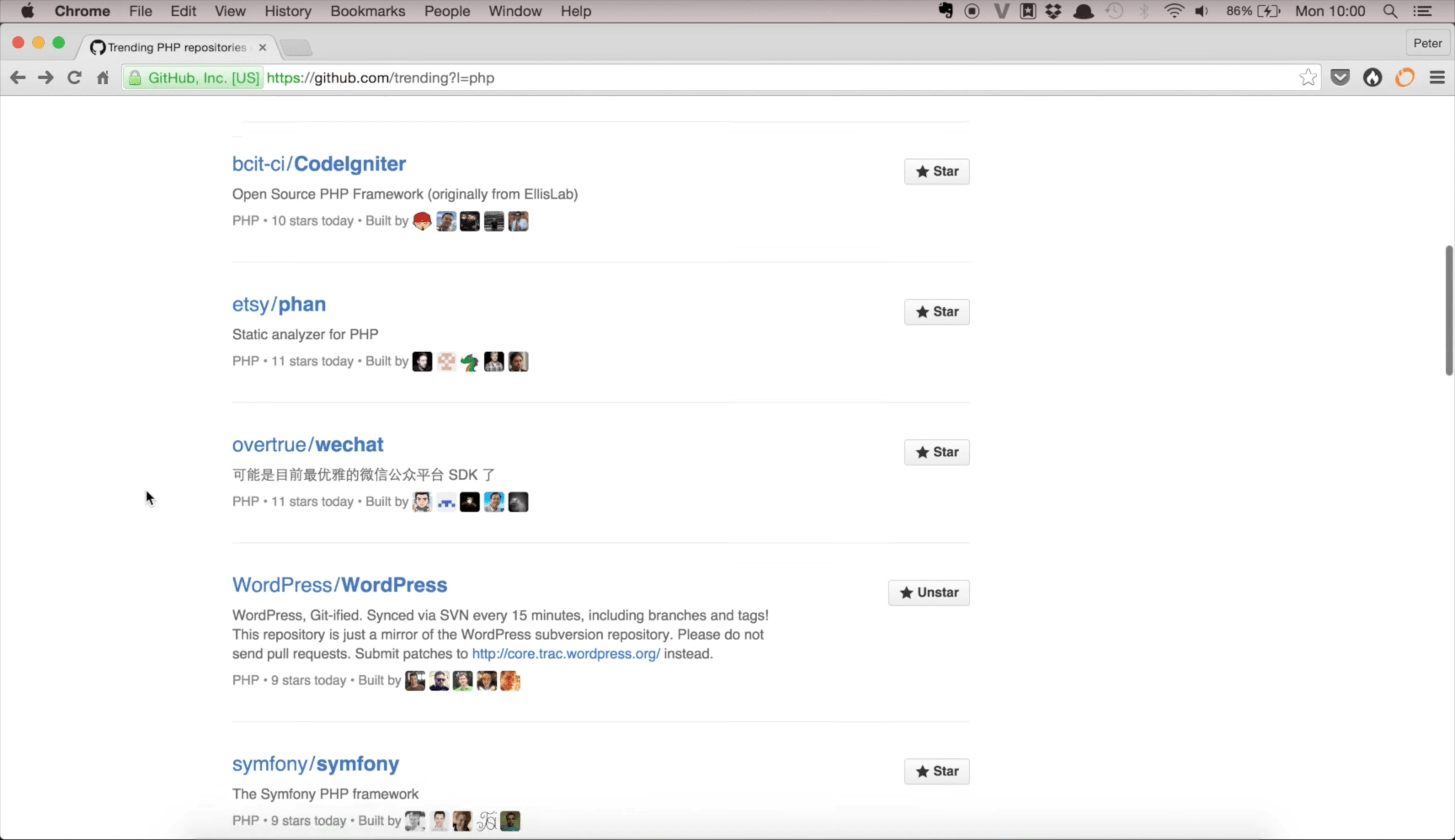Close the Trending PHP repositories tab
Image resolution: width=1455 pixels, height=840 pixels.
click(x=263, y=47)
